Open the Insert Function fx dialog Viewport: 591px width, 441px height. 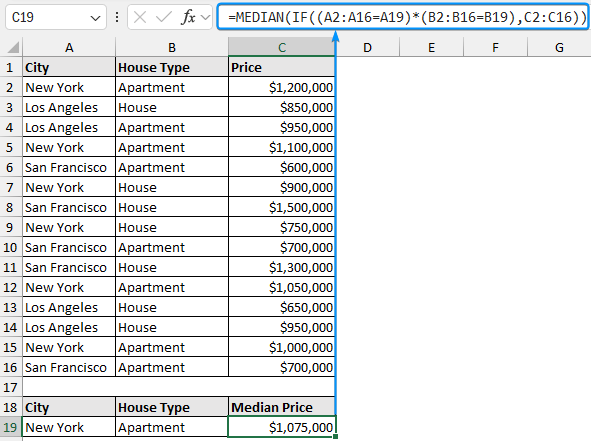188,17
